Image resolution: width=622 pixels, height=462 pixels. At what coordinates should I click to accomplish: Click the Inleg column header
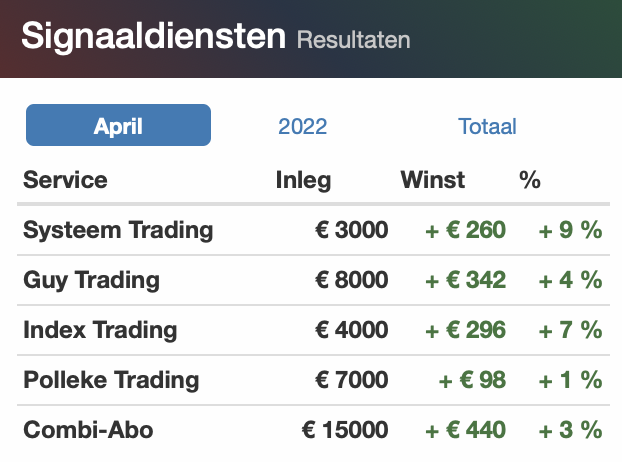tap(303, 180)
